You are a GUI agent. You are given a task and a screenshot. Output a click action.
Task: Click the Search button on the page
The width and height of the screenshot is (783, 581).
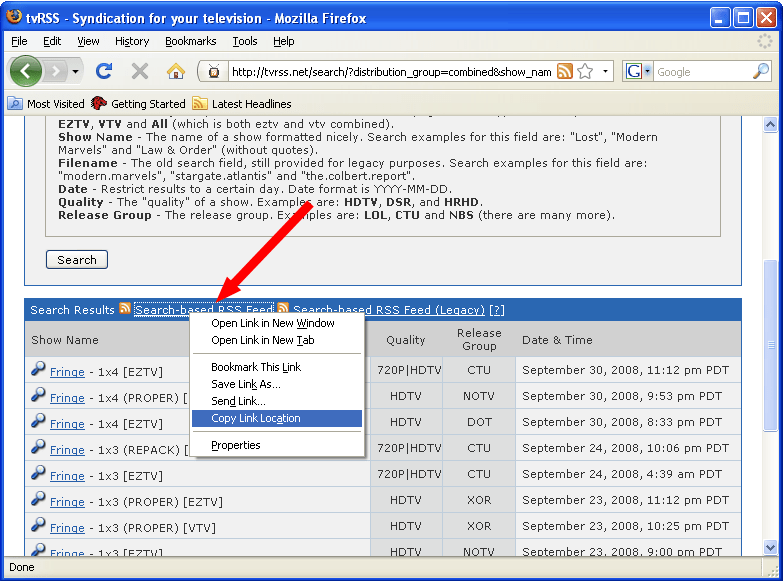pos(77,260)
